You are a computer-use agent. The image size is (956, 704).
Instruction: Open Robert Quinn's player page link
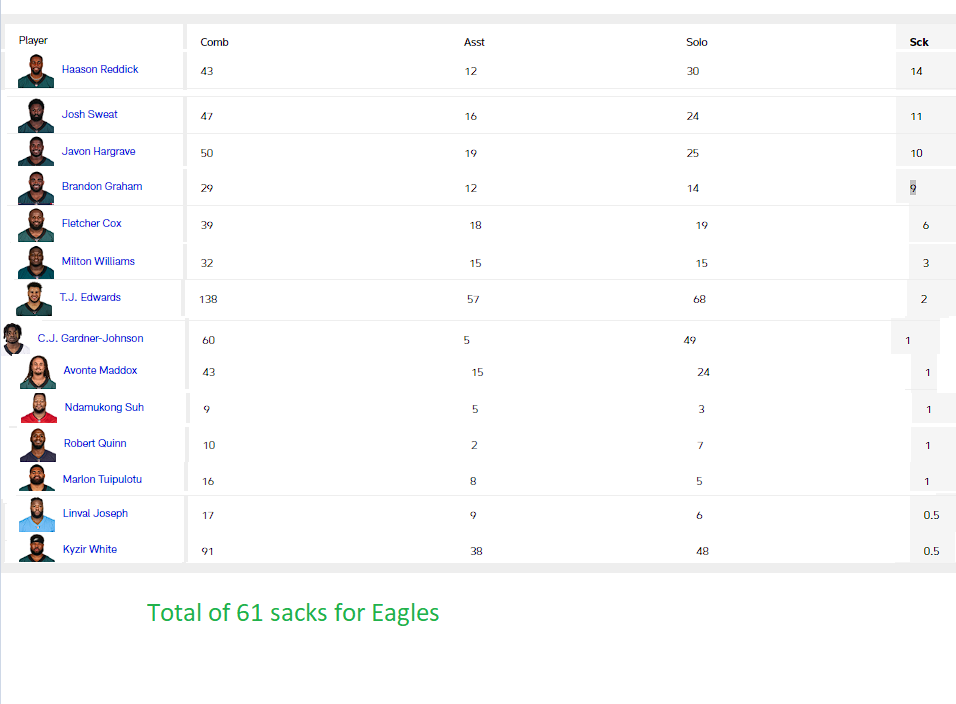(95, 444)
